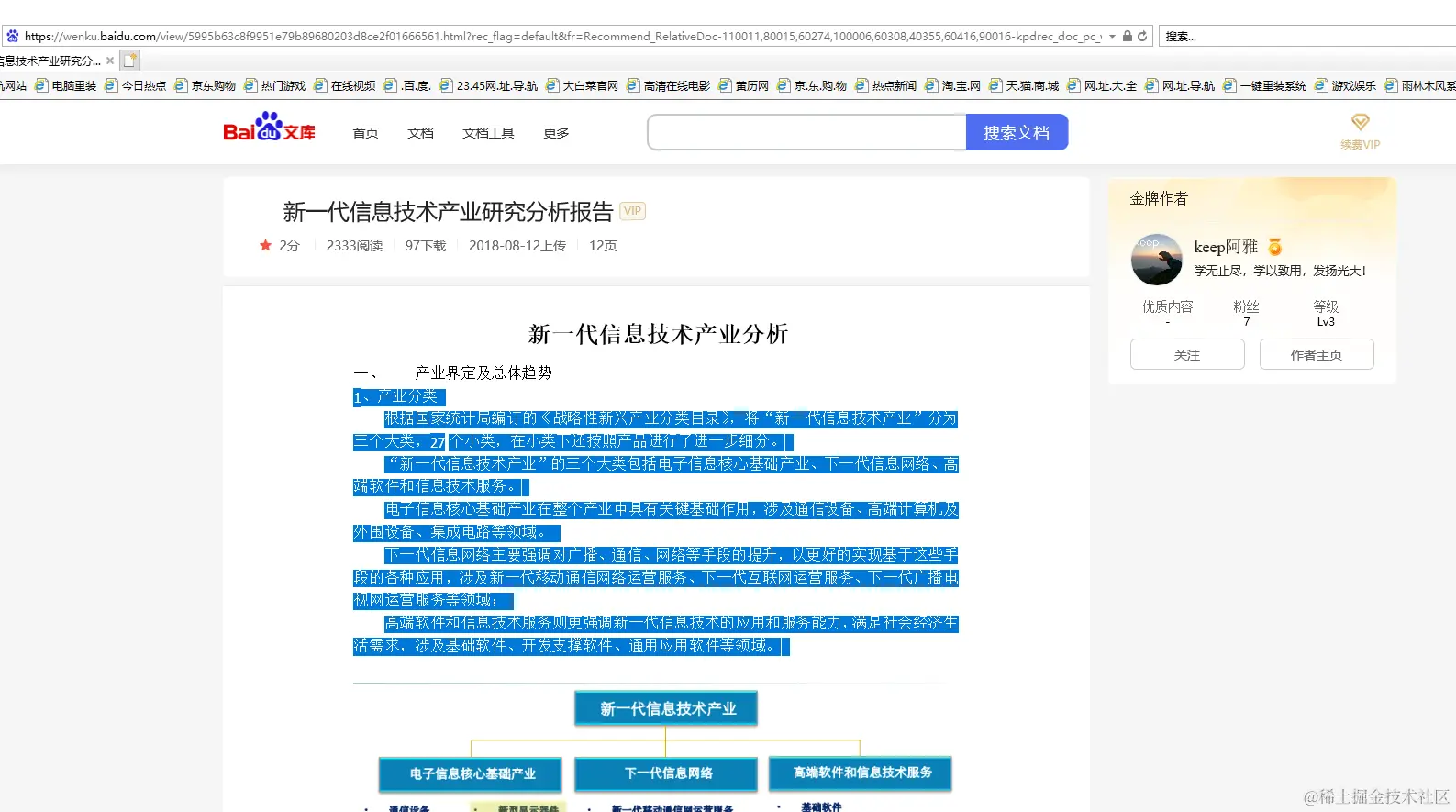The width and height of the screenshot is (1456, 812).
Task: Open the 热点新闻 bookmark
Action: (x=885, y=85)
